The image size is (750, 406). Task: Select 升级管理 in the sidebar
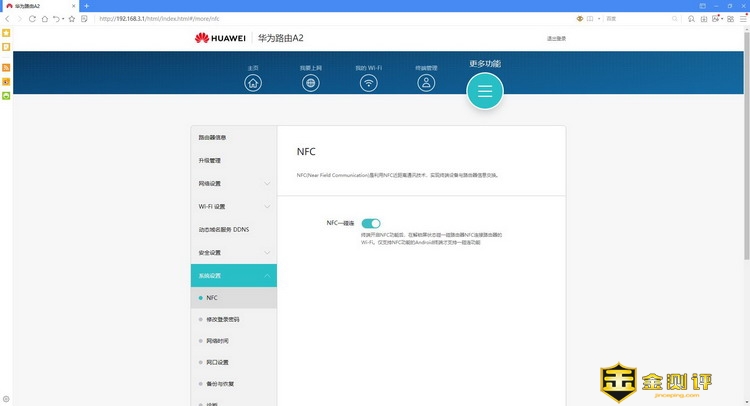209,160
